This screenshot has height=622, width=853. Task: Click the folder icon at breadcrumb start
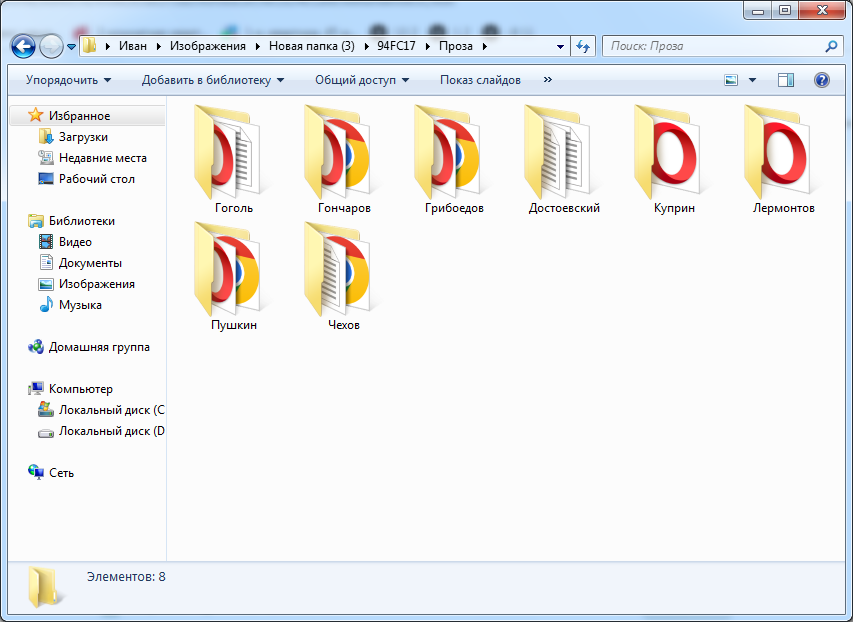(x=90, y=46)
